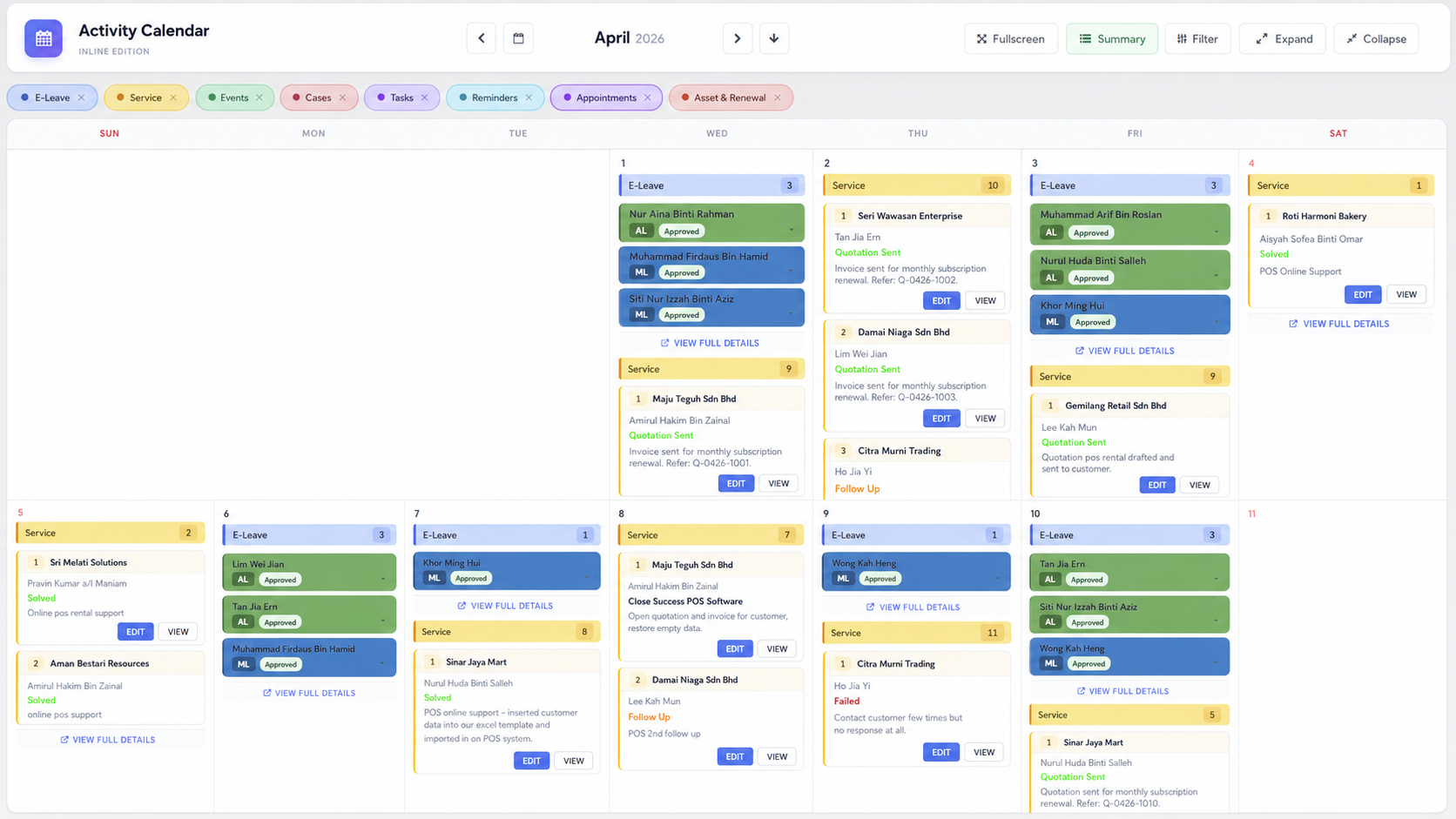Open View Full Details on April 5

pos(108,740)
